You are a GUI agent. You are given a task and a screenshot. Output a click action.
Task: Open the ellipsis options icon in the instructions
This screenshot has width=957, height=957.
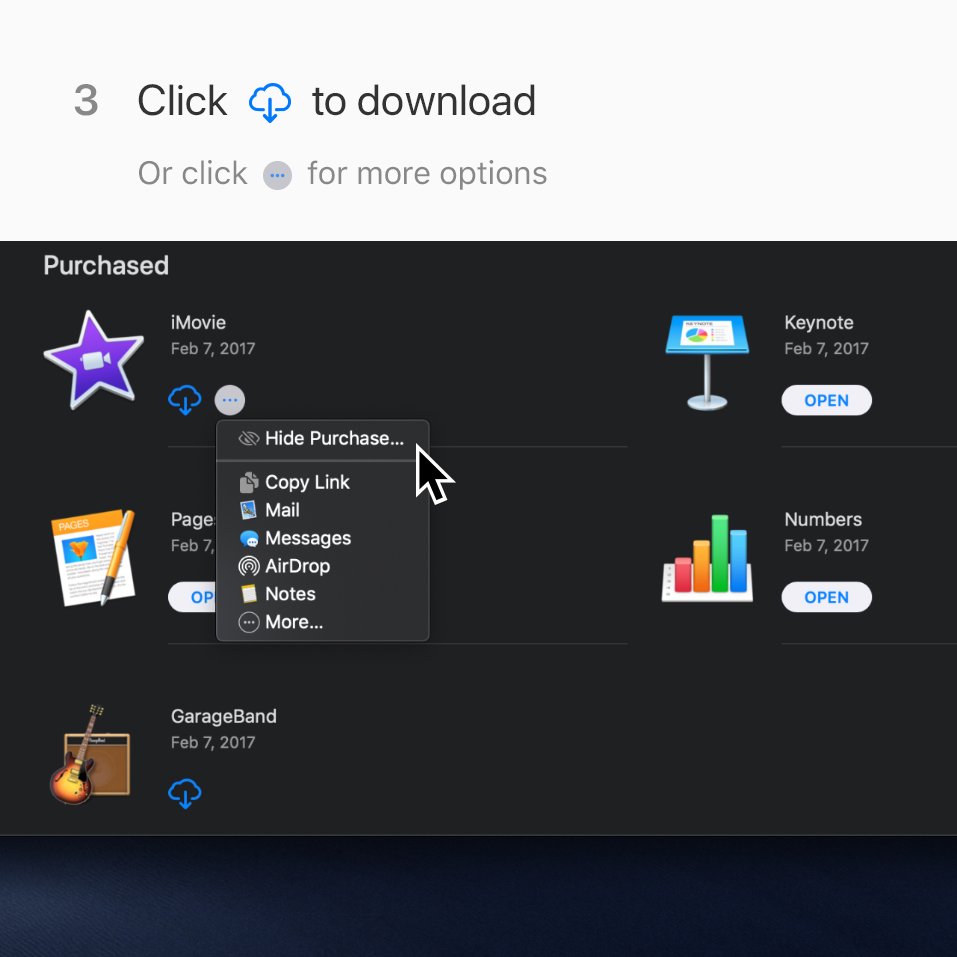pos(277,174)
